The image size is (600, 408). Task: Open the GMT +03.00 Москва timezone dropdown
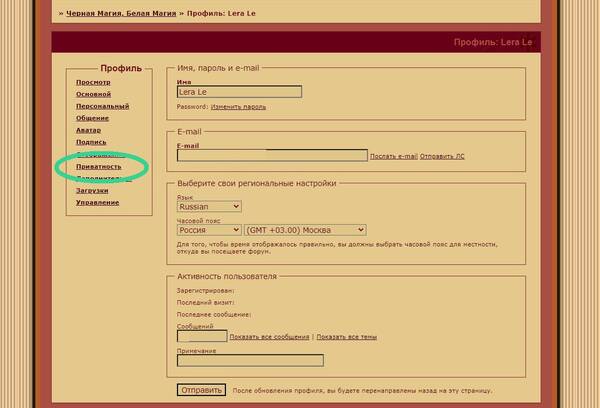(305, 228)
